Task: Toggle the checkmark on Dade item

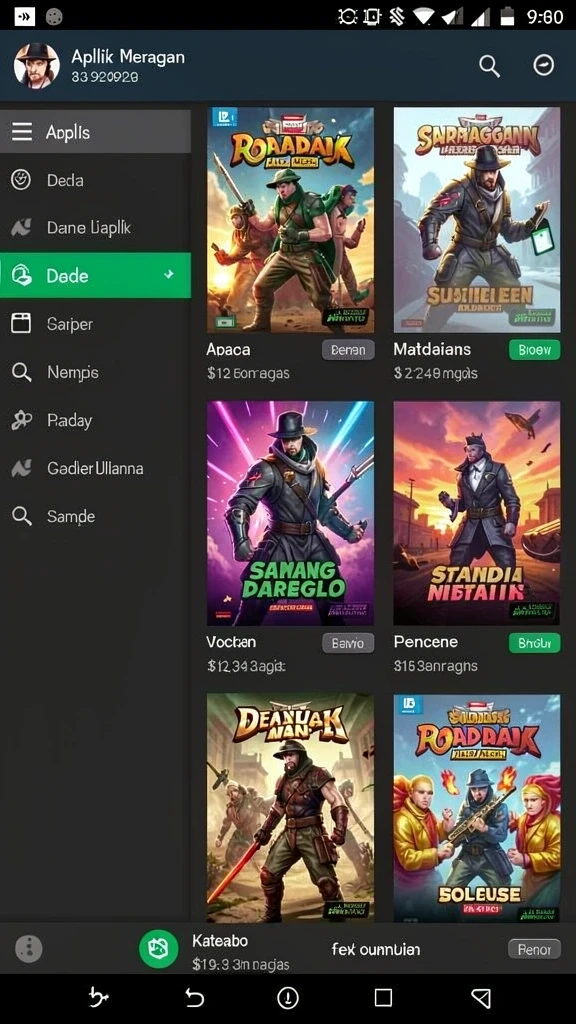Action: 169,275
